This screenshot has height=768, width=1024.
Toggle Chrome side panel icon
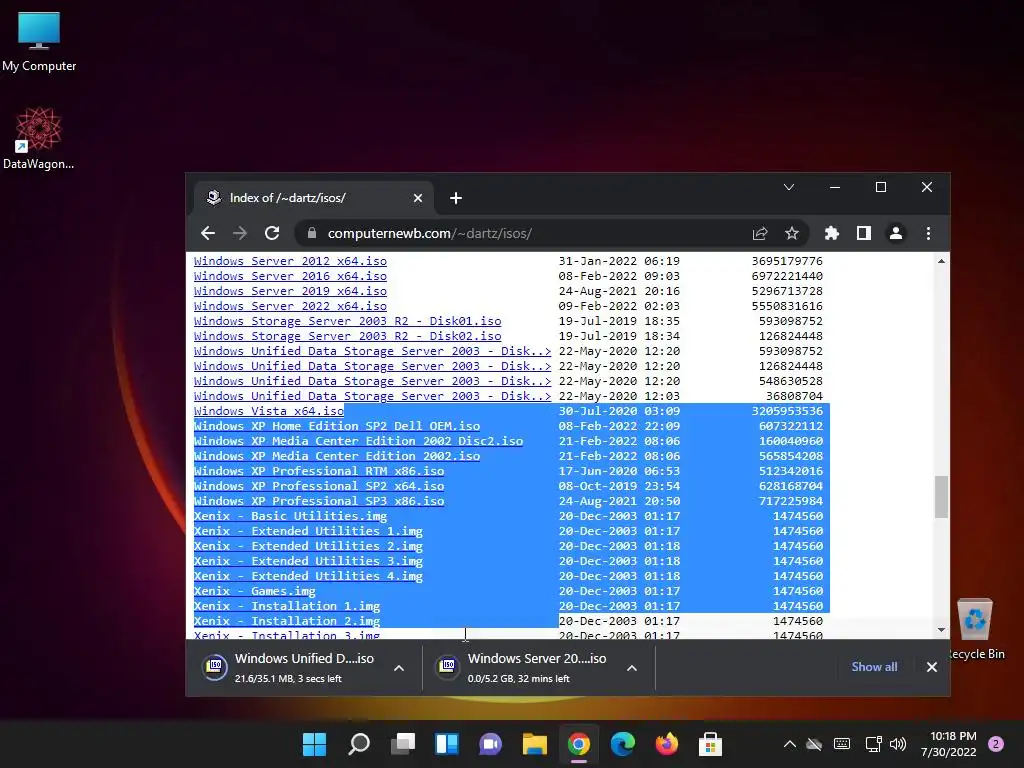(864, 233)
